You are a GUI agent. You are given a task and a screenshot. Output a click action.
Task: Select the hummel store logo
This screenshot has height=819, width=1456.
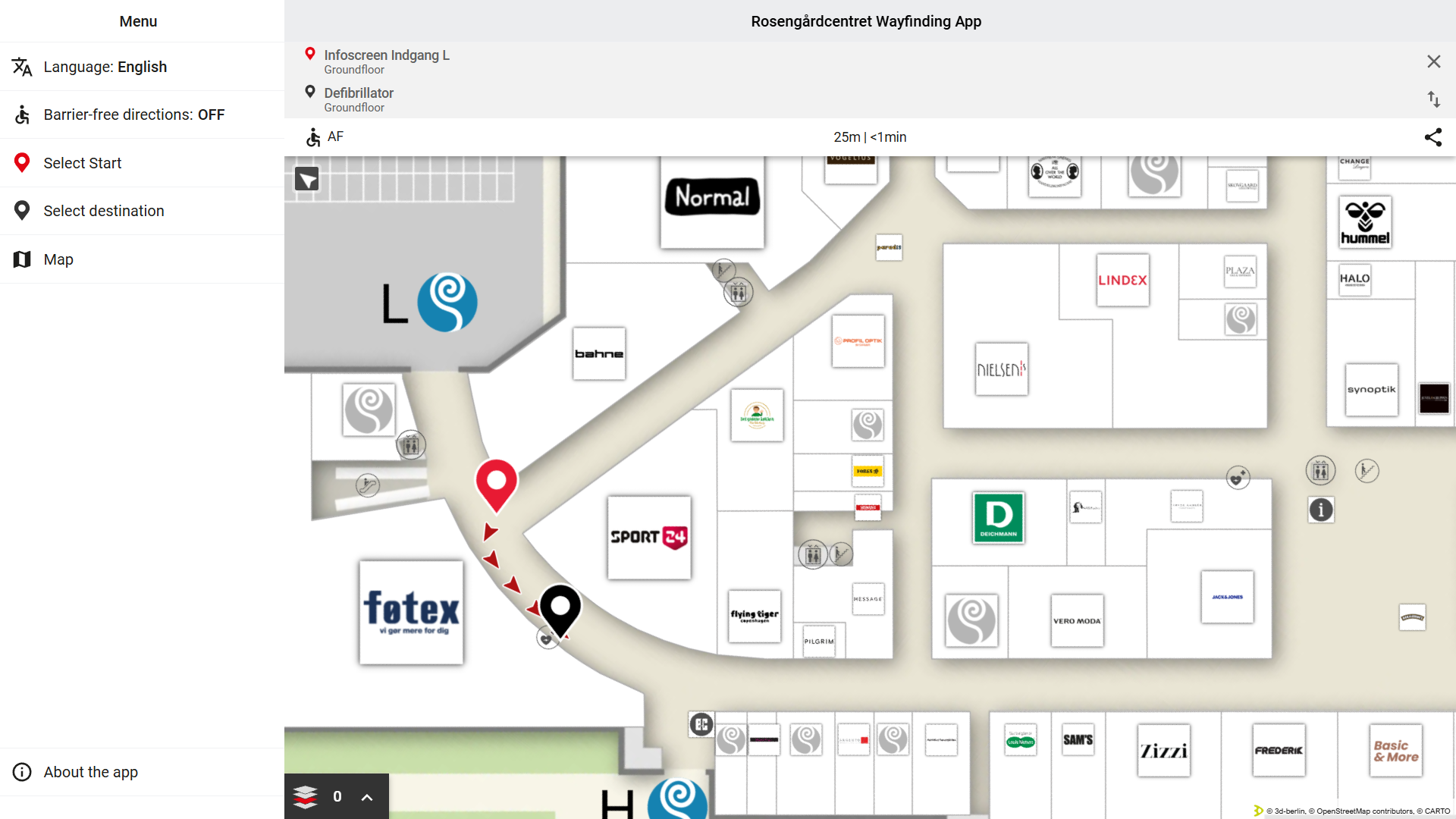1365,222
